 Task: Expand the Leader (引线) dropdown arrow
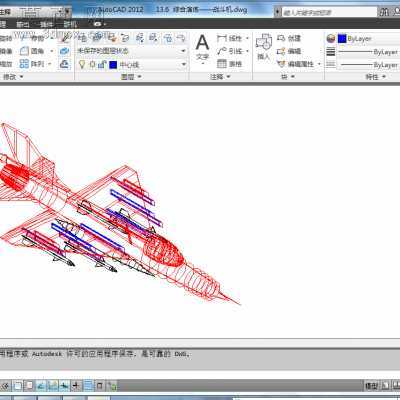pyautogui.click(x=247, y=51)
